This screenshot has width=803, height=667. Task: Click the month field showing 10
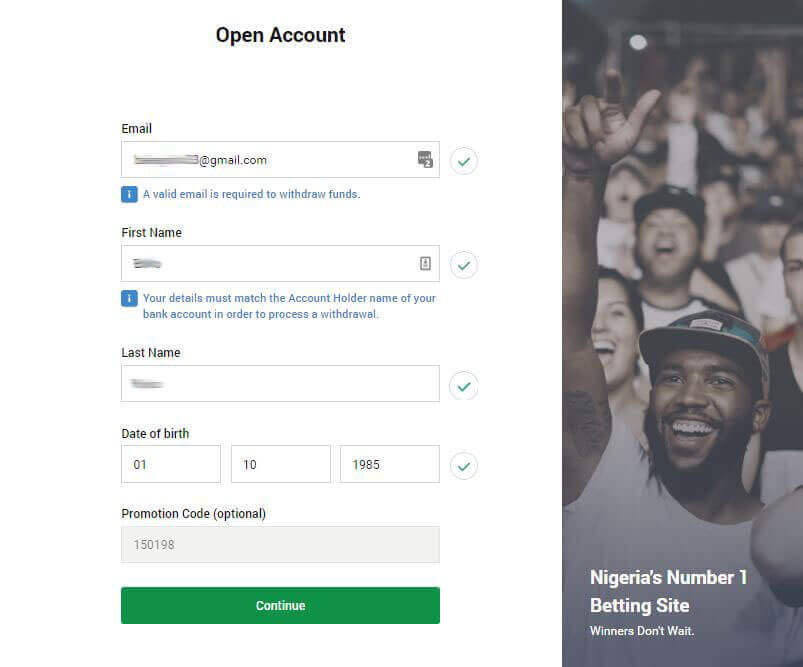tap(280, 464)
